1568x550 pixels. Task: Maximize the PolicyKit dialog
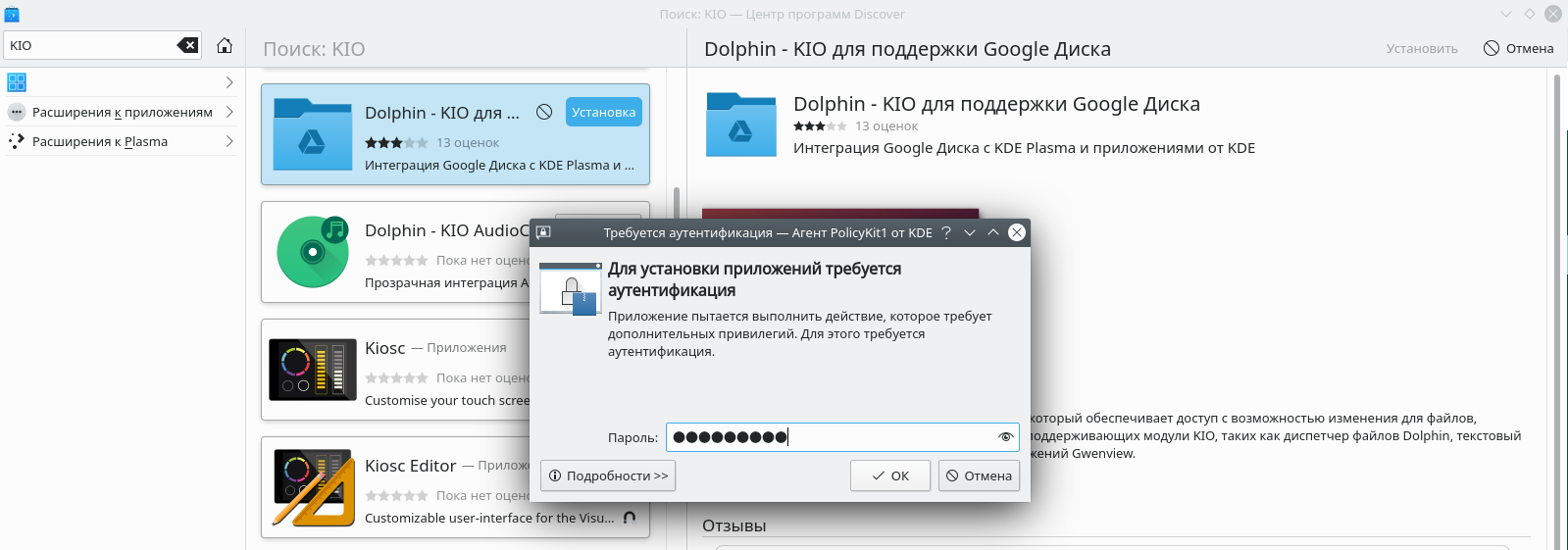tap(993, 232)
